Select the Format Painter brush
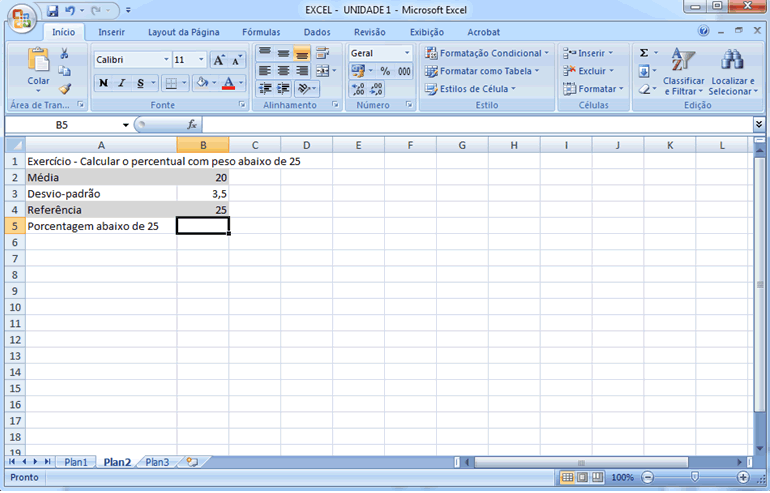The width and height of the screenshot is (770, 493). 65,89
